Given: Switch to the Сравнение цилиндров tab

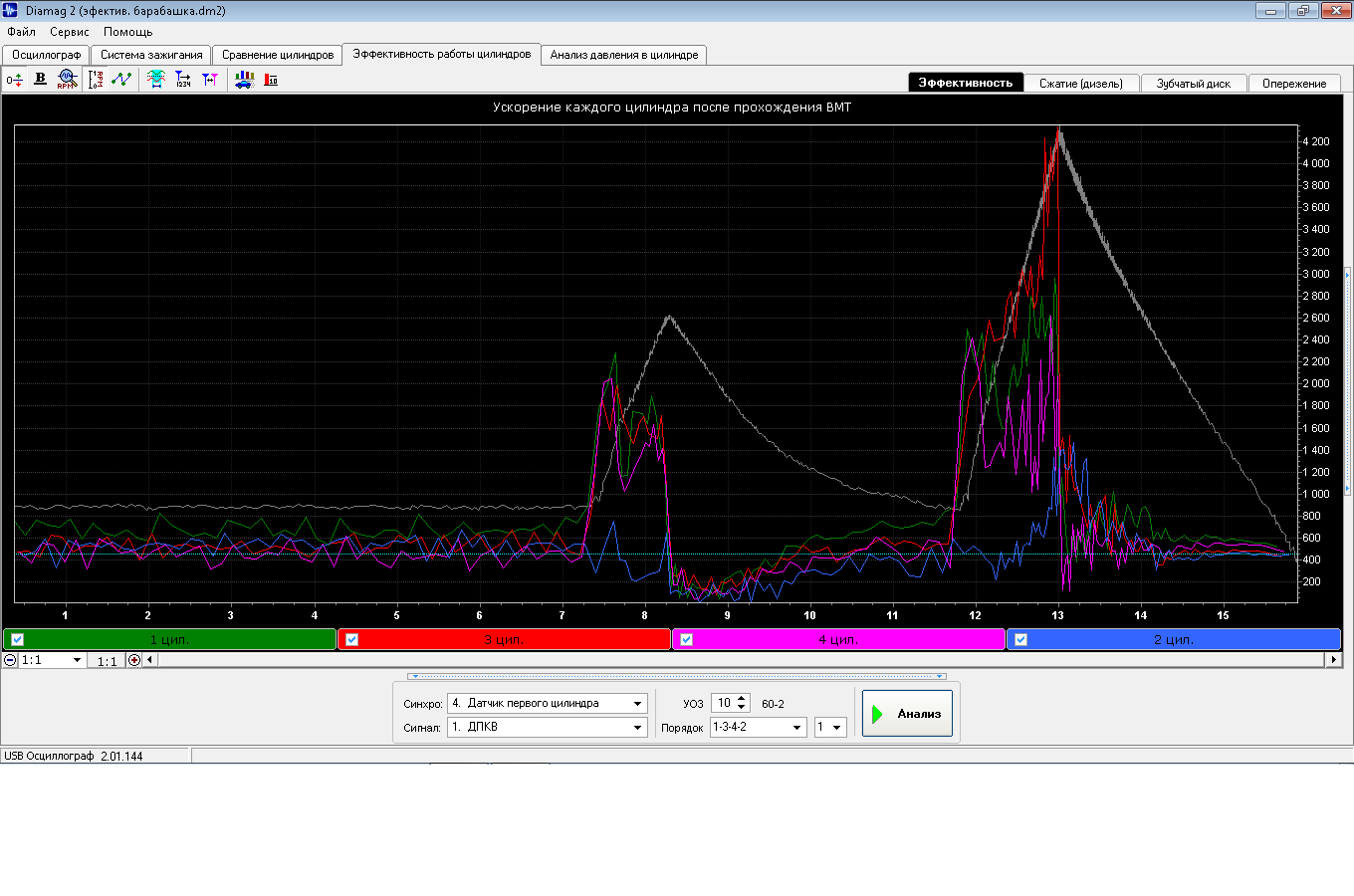Looking at the screenshot, I should [x=278, y=55].
